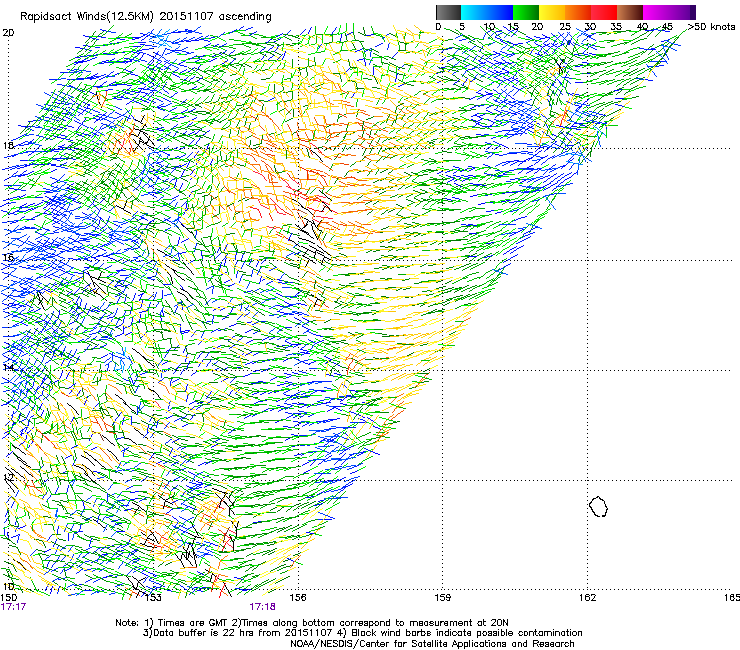
Task: Click the longitude label '159'
Action: tap(442, 598)
